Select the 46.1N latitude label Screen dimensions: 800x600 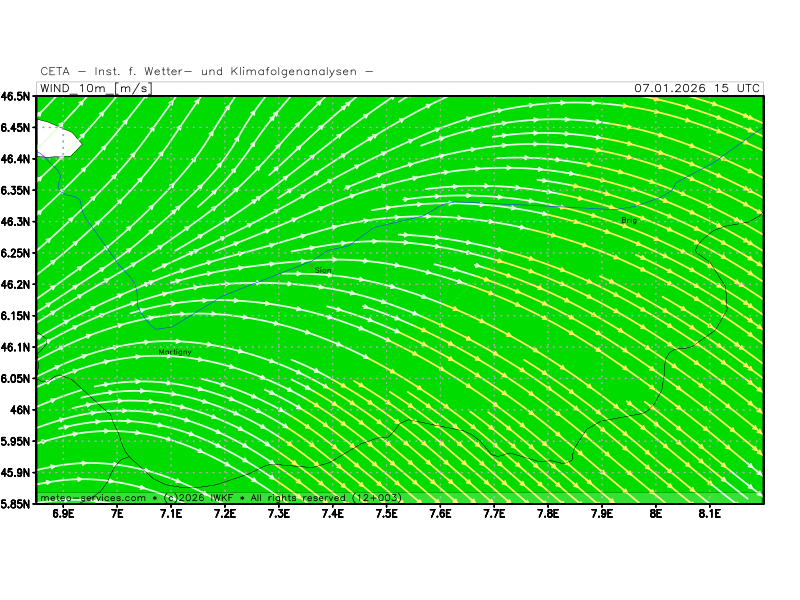[16, 347]
